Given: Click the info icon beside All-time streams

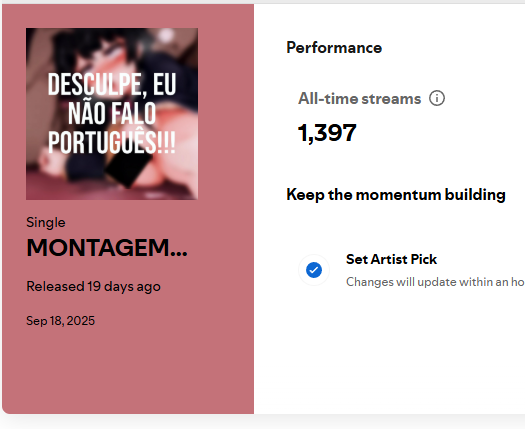Looking at the screenshot, I should point(437,98).
